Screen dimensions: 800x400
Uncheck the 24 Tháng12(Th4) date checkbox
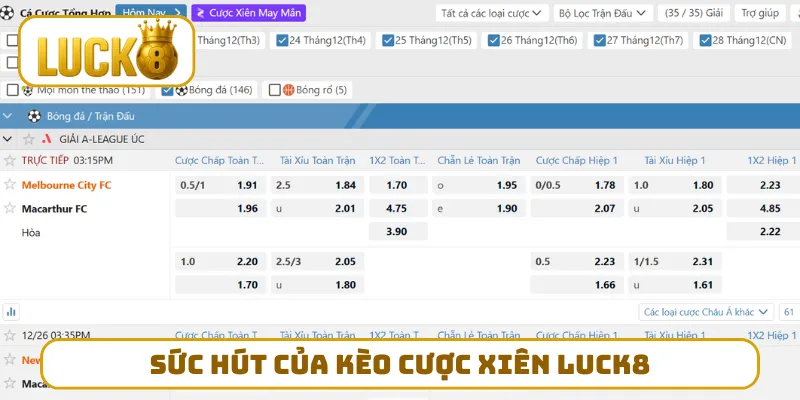(282, 40)
